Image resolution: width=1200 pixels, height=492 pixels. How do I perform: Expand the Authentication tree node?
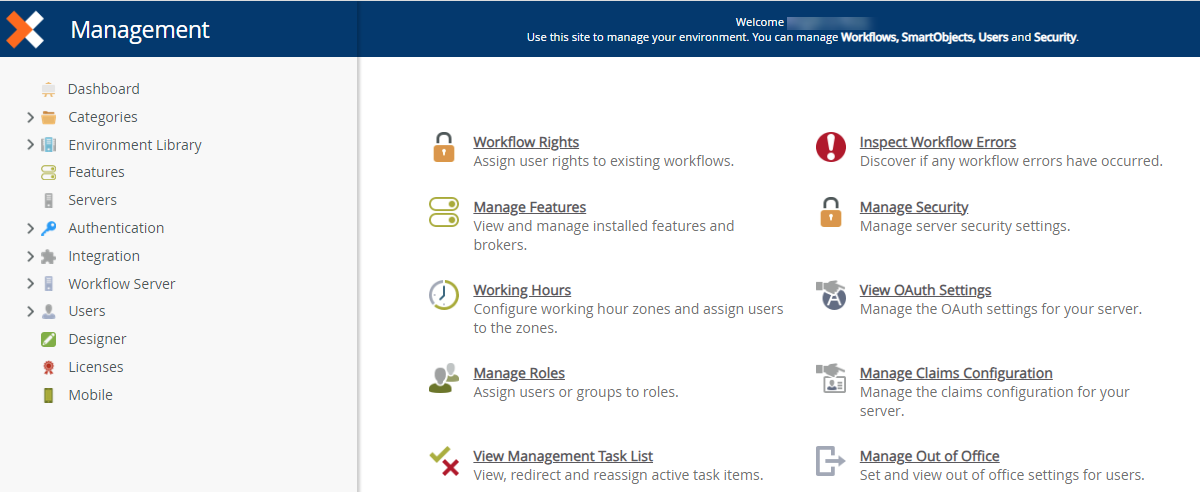tap(30, 228)
